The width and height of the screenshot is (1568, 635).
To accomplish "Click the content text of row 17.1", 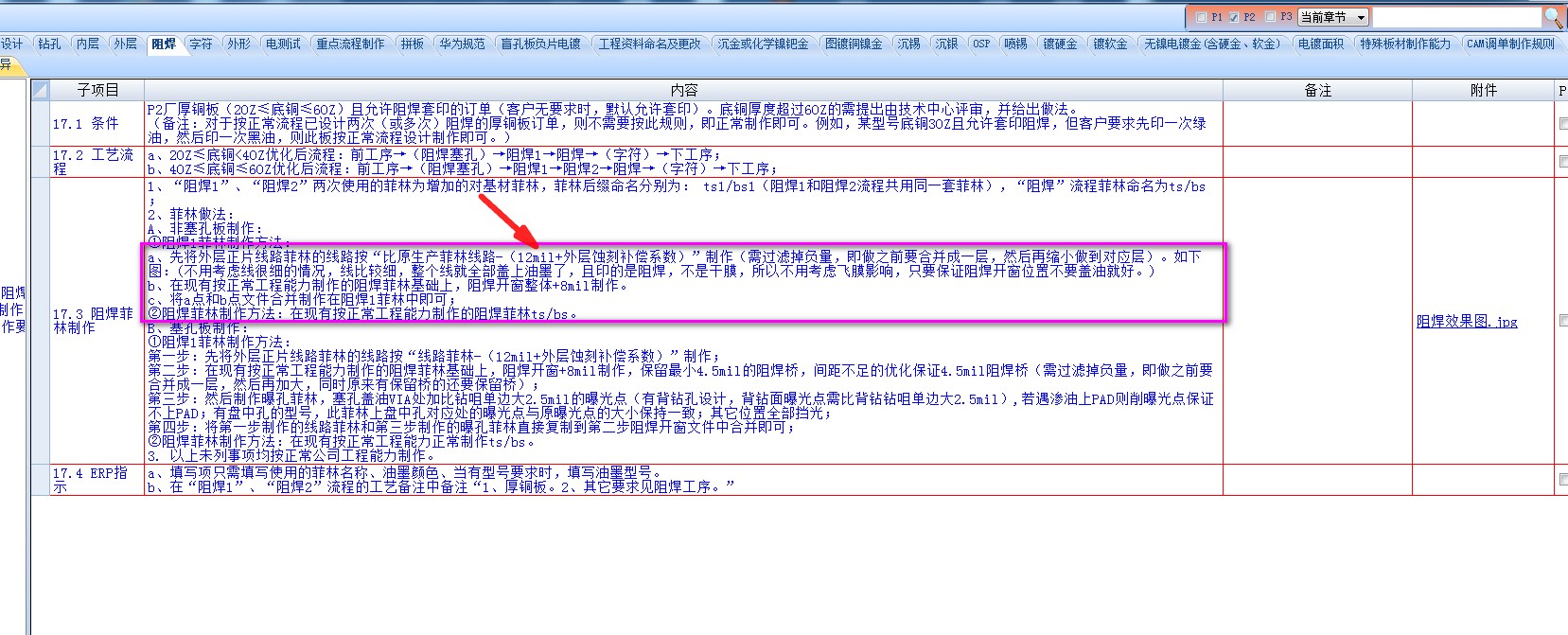I will [x=676, y=123].
